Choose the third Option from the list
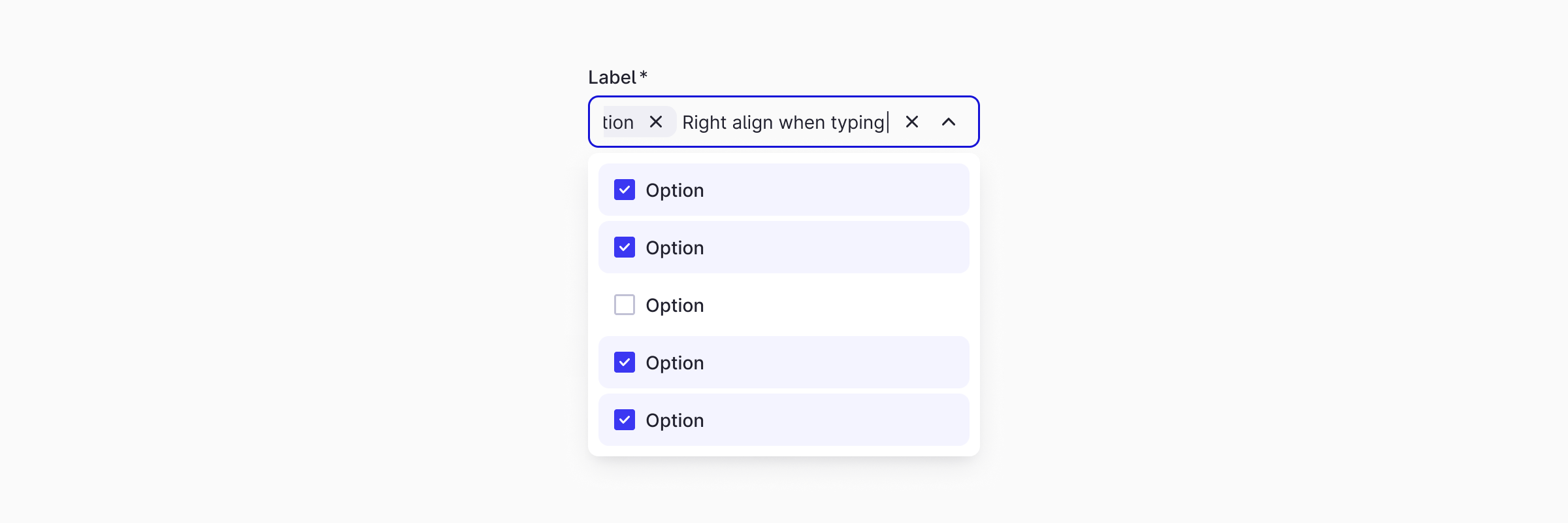 784,305
